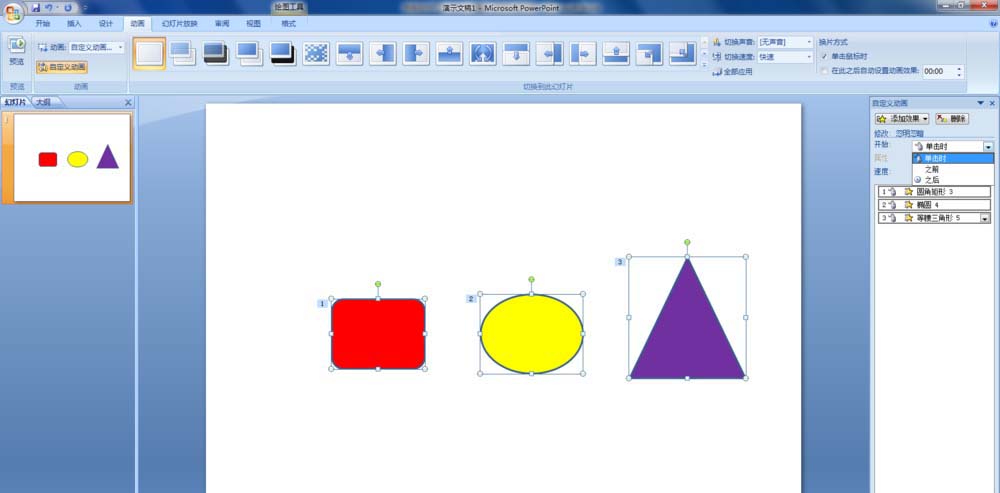1000x493 pixels.
Task: Click the yellow ellipse shape
Action: 531,334
